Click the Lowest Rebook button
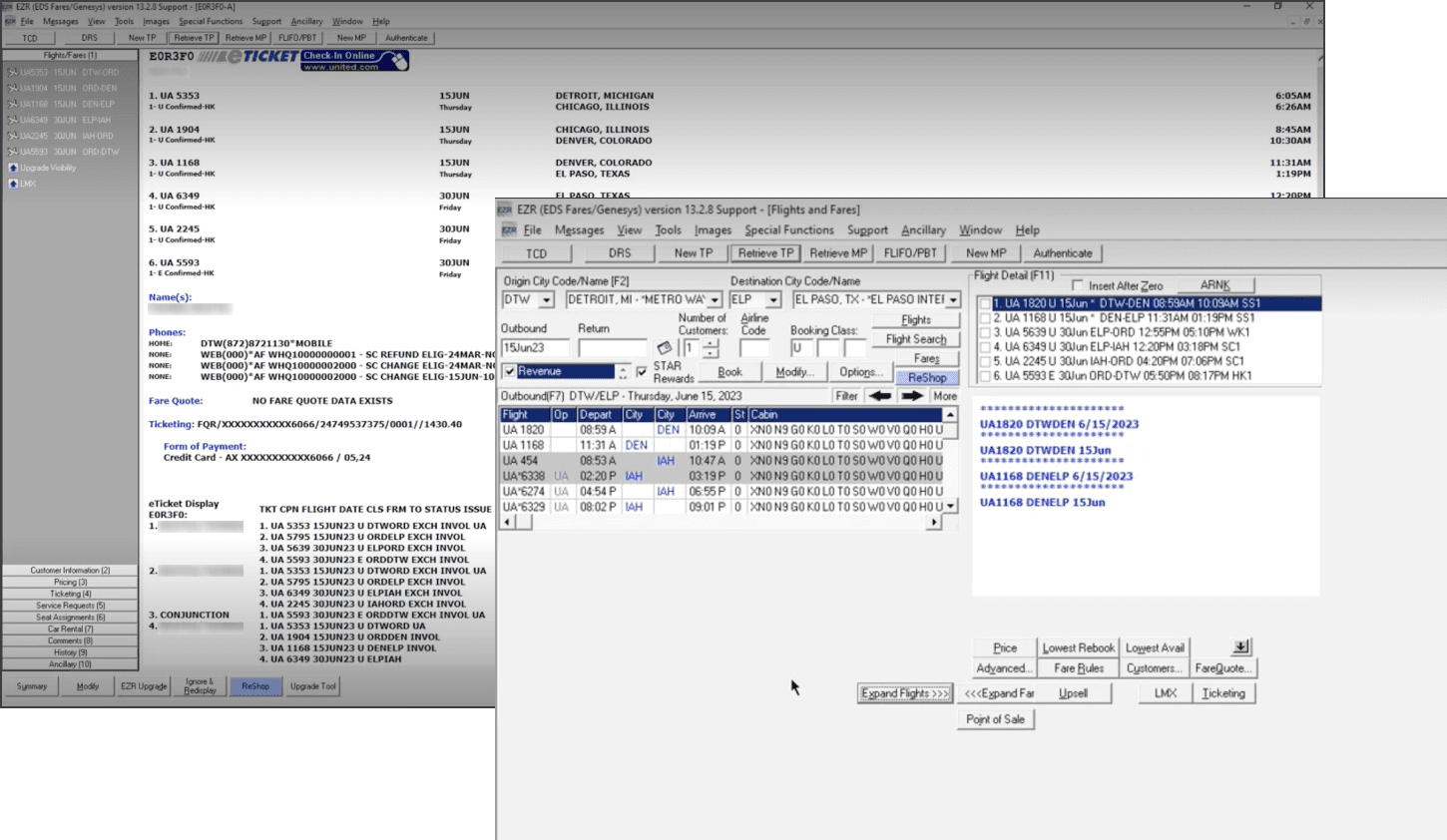This screenshot has height=840, width=1447. 1078,647
